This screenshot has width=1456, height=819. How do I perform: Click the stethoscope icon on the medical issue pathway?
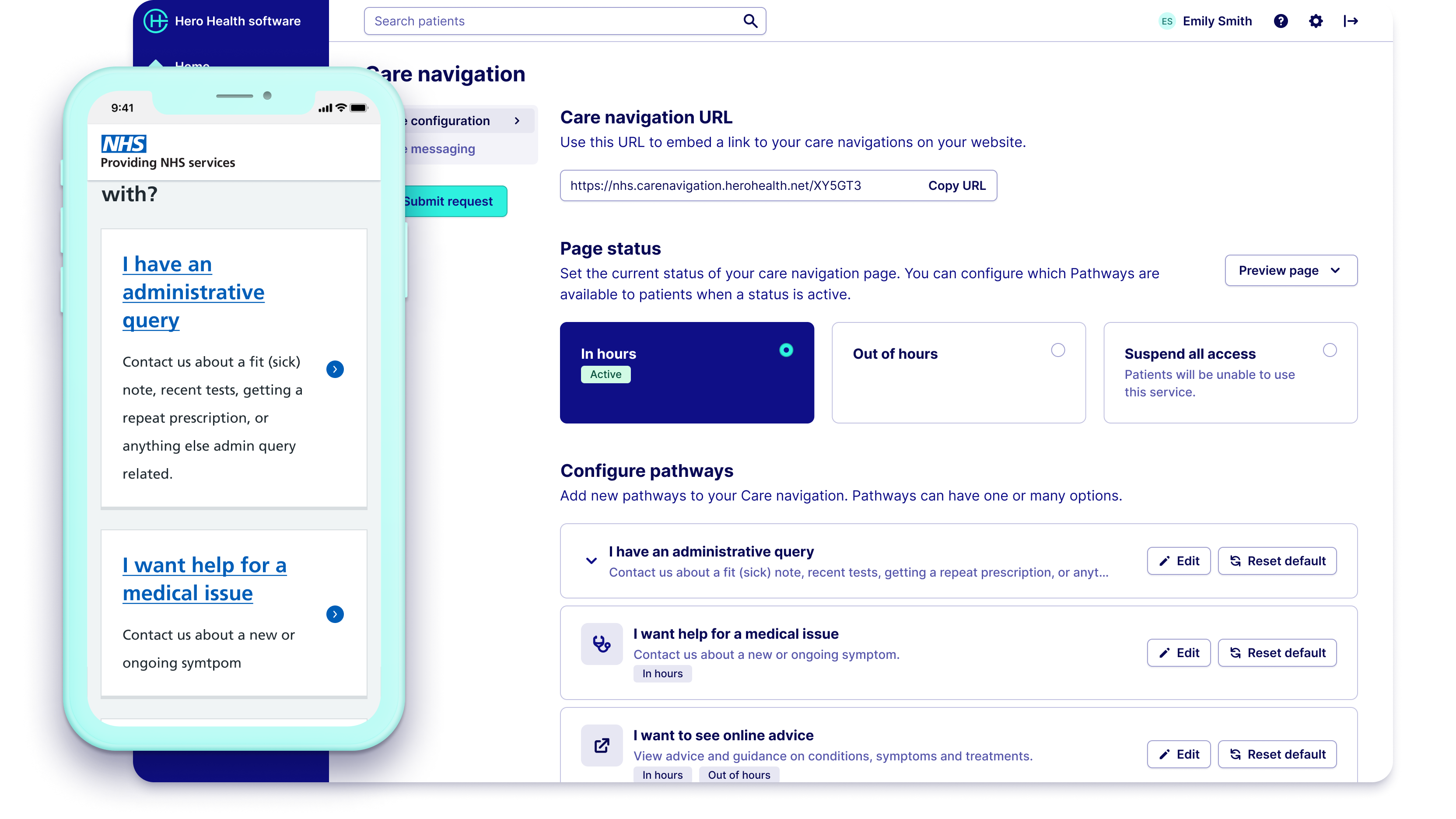click(x=602, y=644)
